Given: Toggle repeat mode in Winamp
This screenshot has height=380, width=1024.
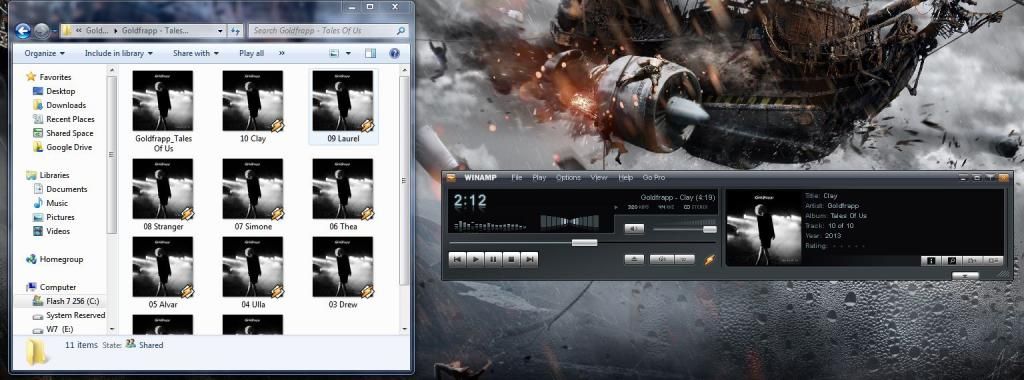Looking at the screenshot, I should [x=684, y=259].
